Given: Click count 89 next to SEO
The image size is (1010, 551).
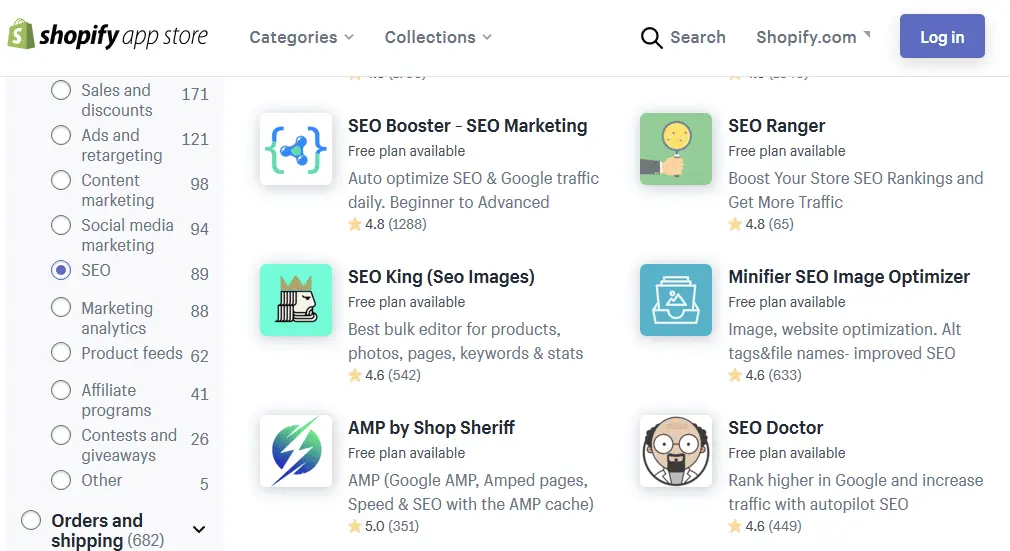Looking at the screenshot, I should tap(199, 274).
